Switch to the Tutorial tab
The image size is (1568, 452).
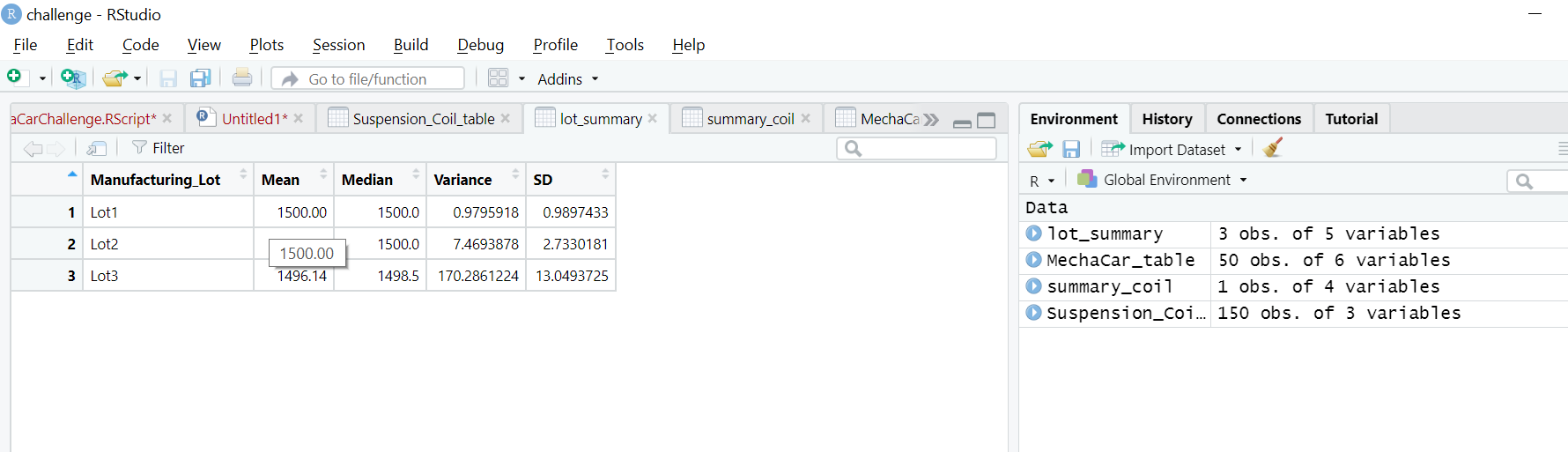point(1351,119)
